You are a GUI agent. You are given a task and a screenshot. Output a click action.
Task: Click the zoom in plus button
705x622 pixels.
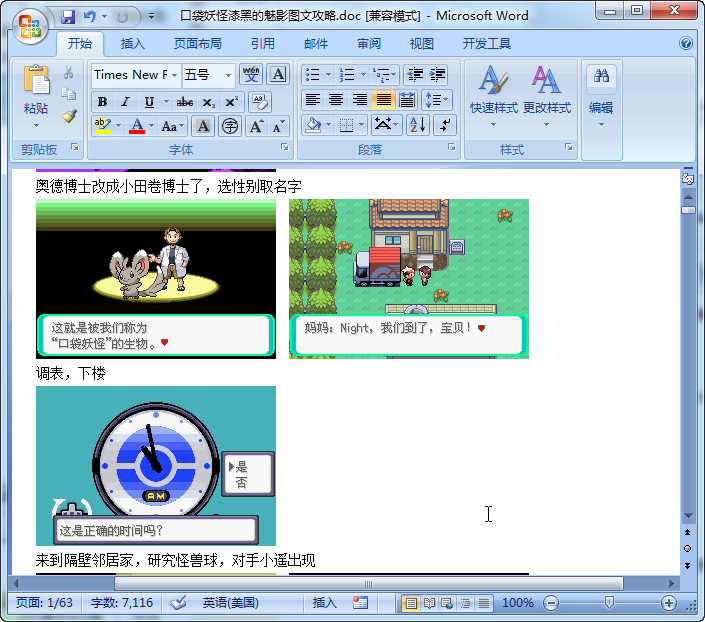[669, 603]
